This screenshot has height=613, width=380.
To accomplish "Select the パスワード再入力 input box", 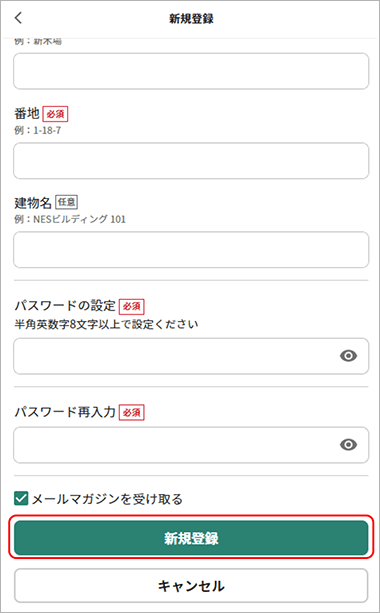I will 191,445.
